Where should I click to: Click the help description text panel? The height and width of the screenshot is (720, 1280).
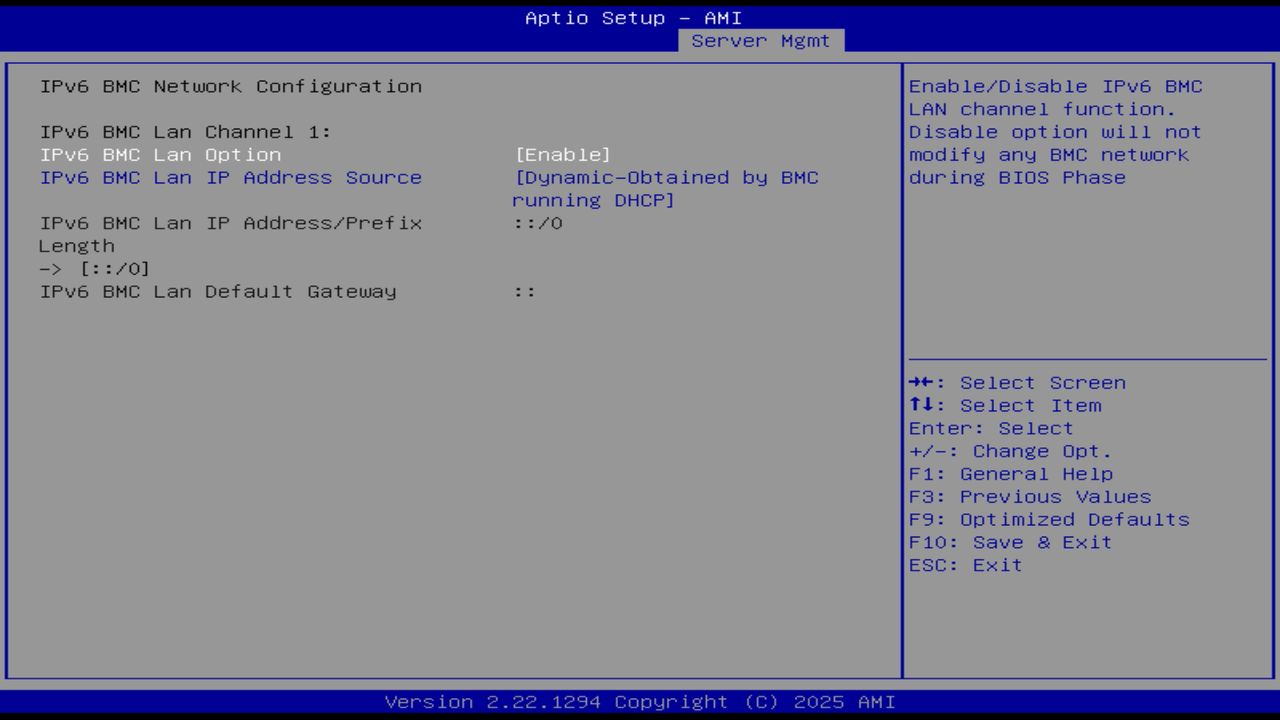coord(1055,131)
